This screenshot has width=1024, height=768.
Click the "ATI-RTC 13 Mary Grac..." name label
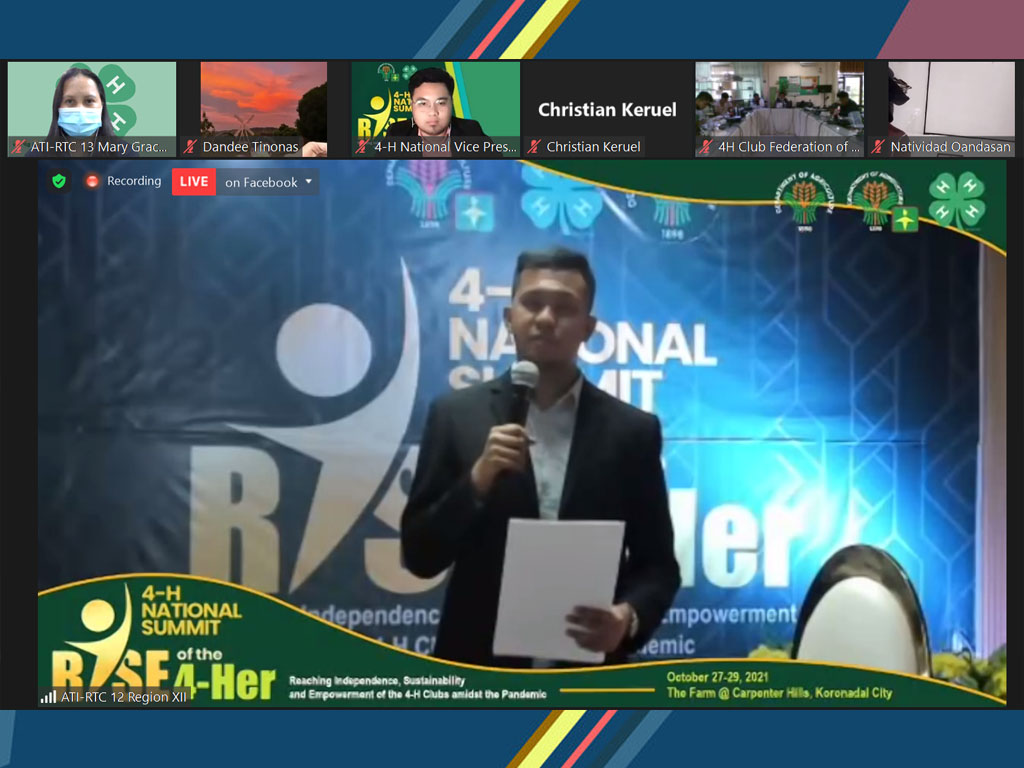click(99, 147)
